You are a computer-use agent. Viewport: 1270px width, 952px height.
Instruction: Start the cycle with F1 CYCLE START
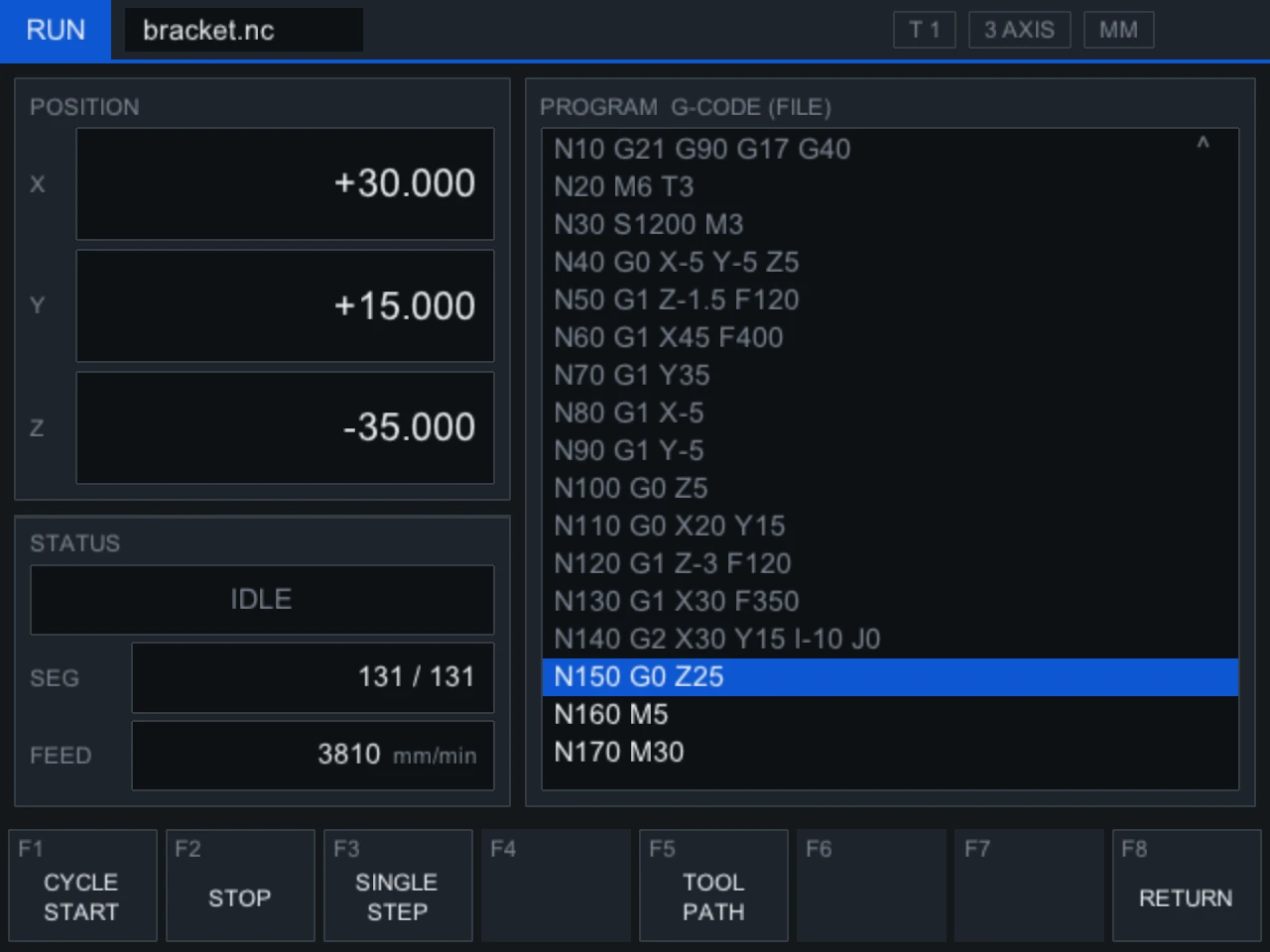82,886
